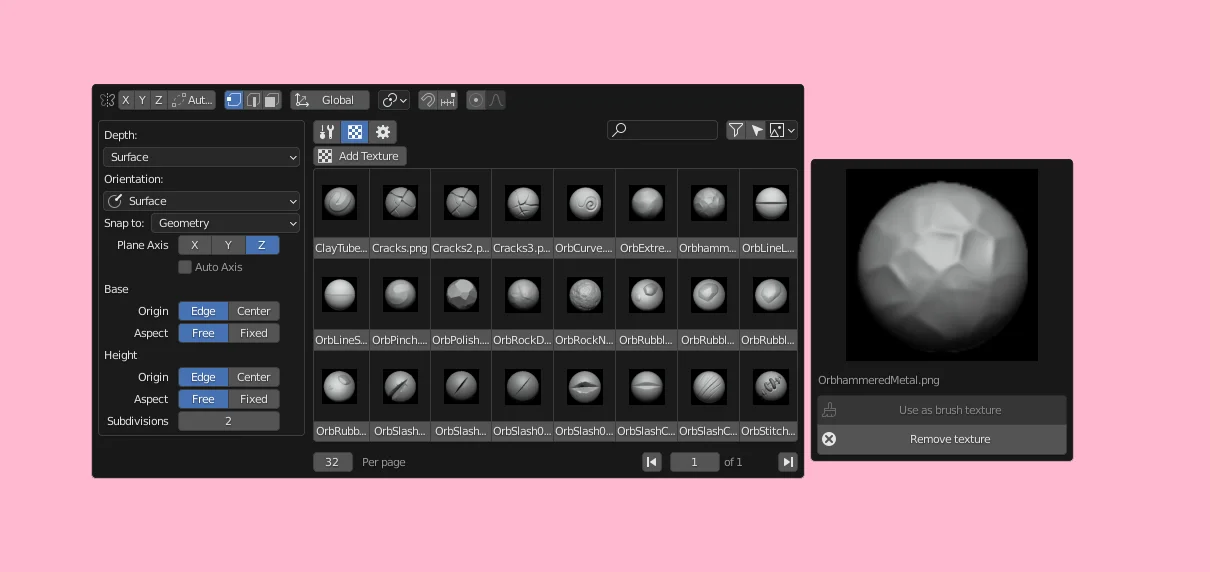This screenshot has width=1210, height=572.
Task: Open the tool settings wrench tab
Action: [x=326, y=132]
